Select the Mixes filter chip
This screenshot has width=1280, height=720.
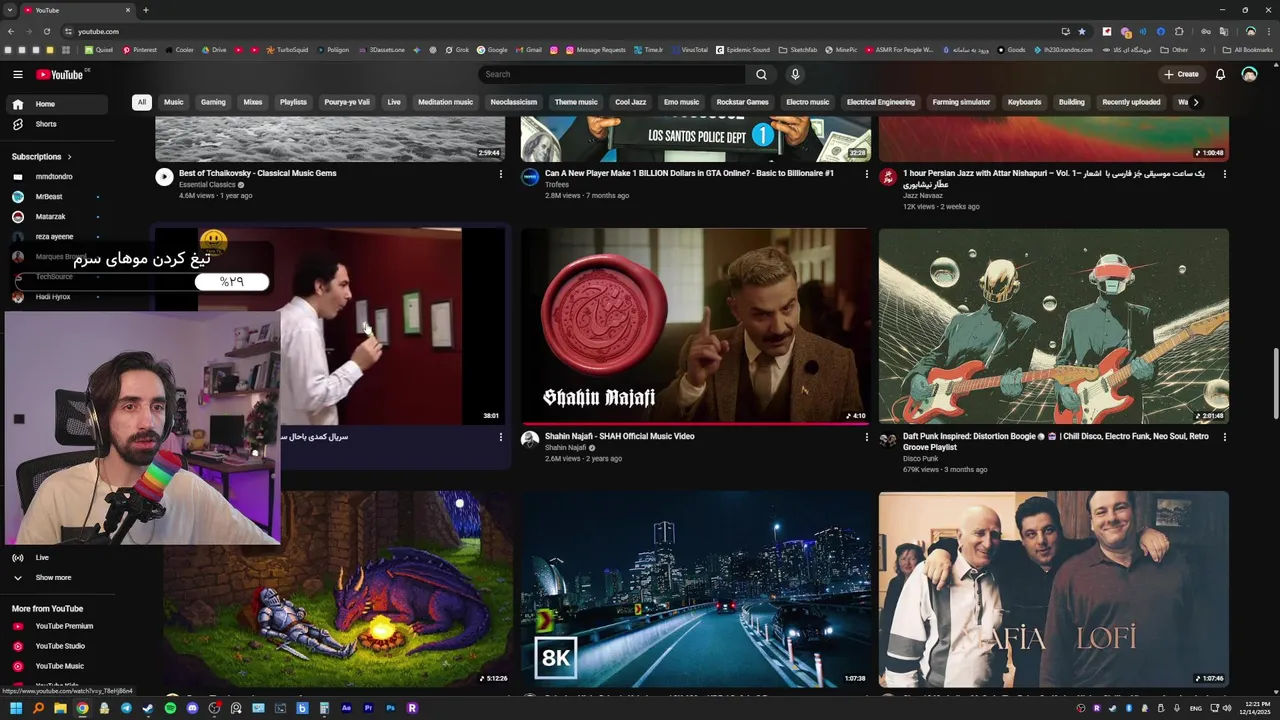click(253, 102)
